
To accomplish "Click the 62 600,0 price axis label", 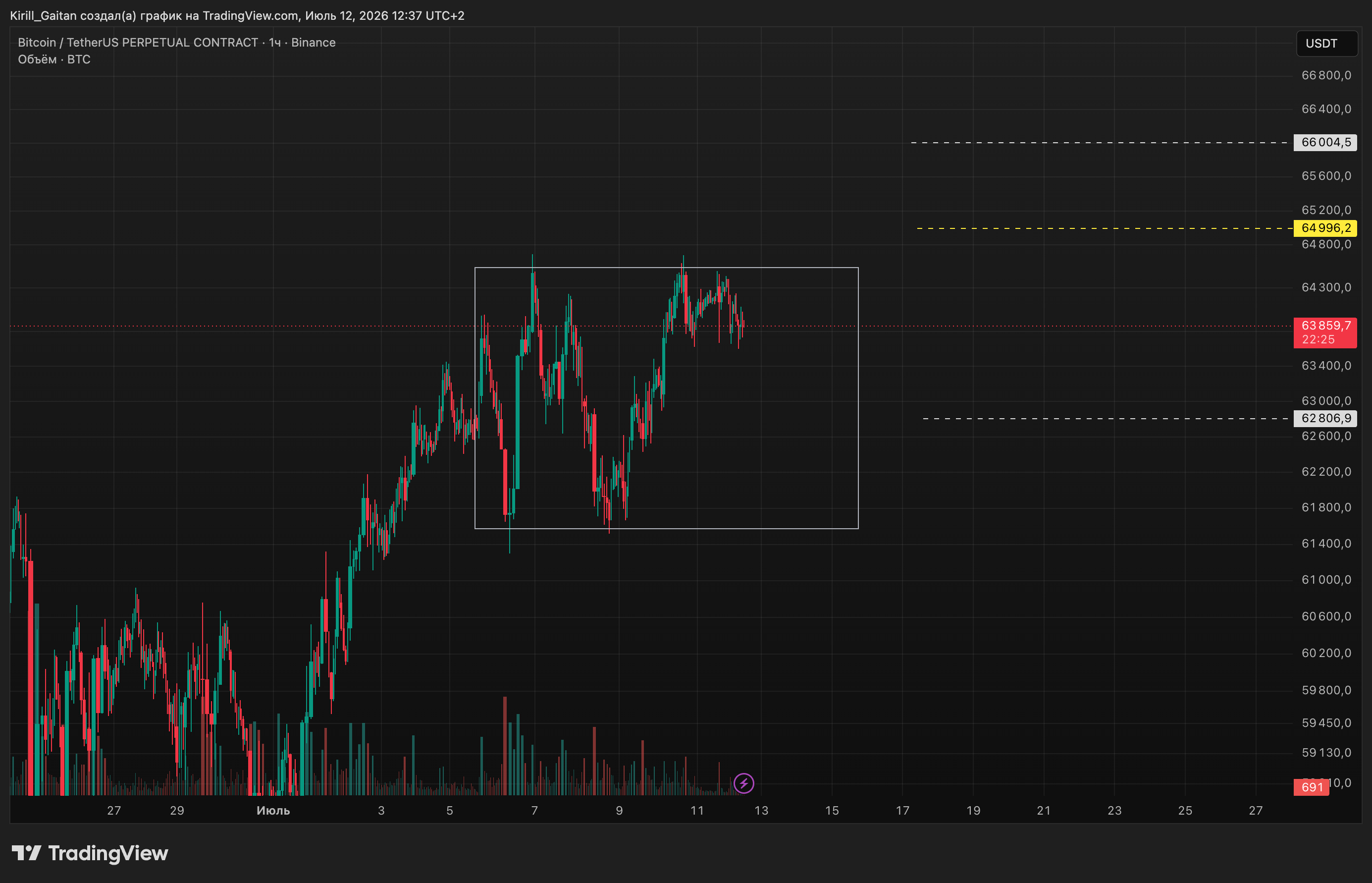I will point(1326,437).
